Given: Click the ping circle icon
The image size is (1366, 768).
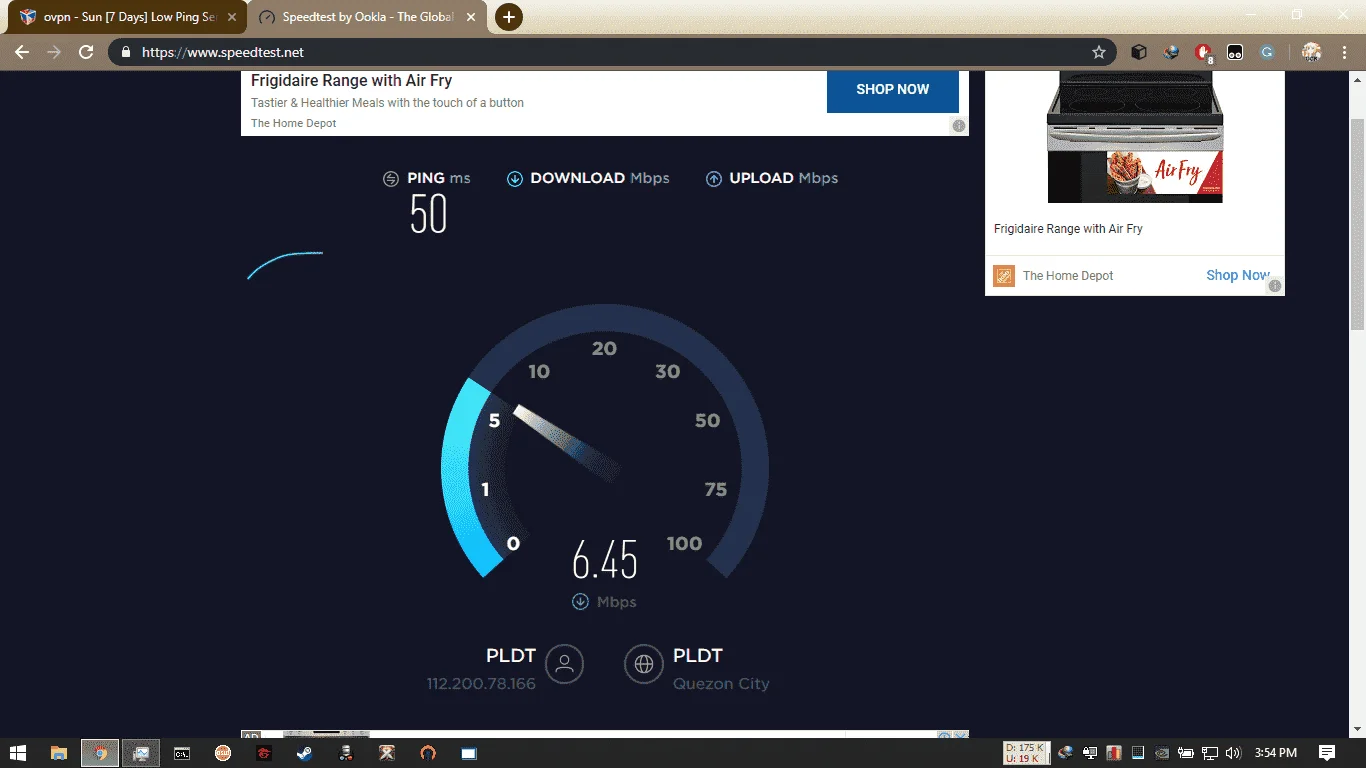Looking at the screenshot, I should [x=391, y=179].
